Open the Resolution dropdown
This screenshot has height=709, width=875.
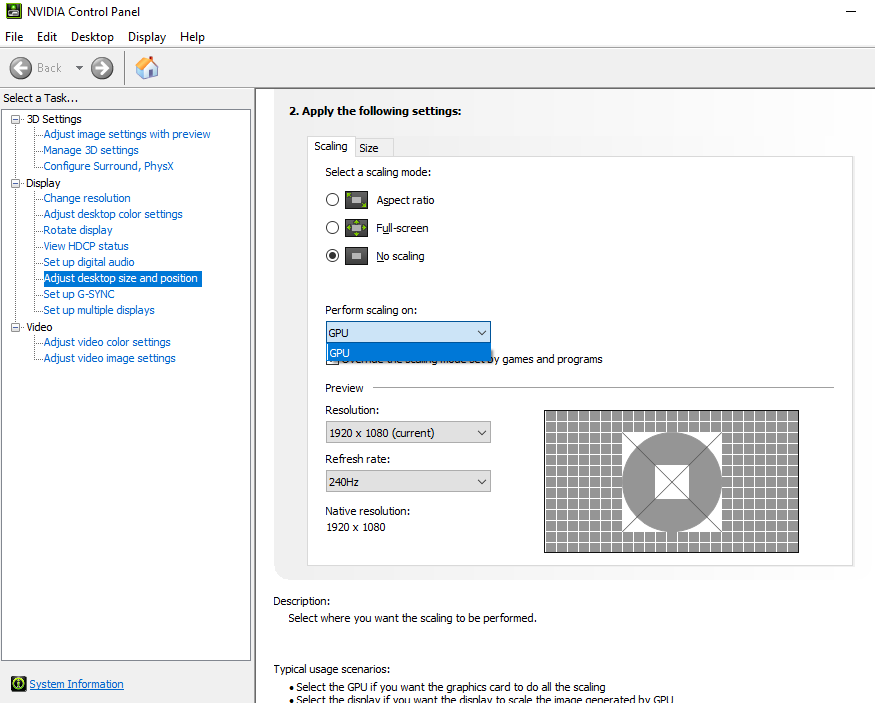[408, 433]
